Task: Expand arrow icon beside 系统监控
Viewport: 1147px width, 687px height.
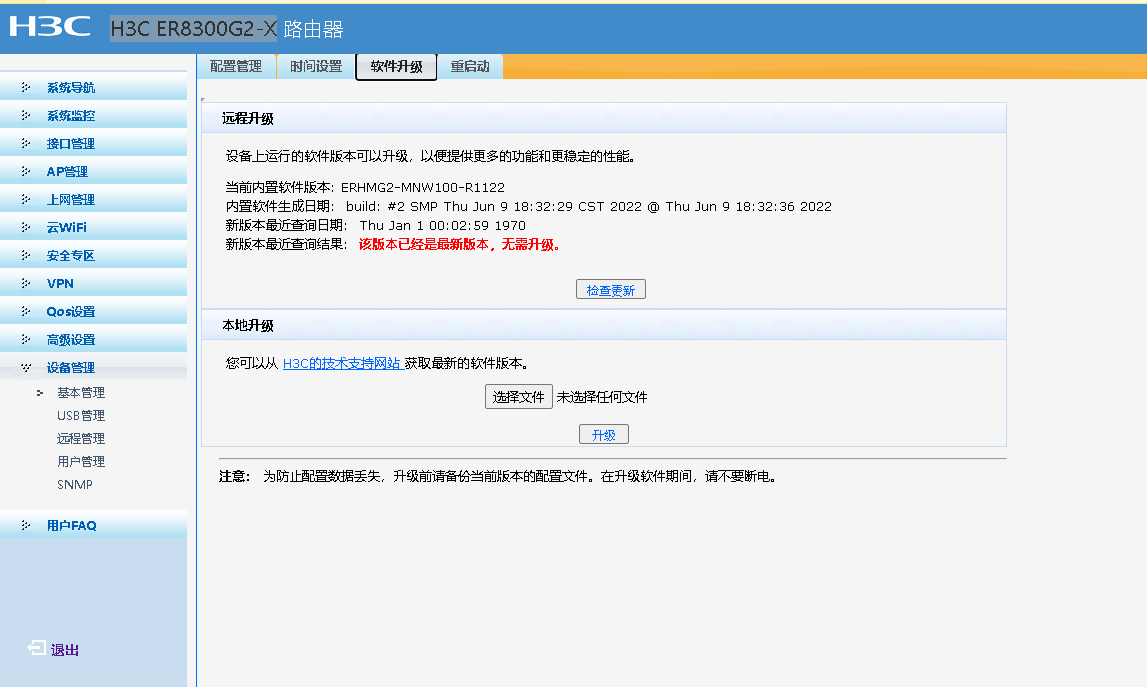Action: click(26, 115)
